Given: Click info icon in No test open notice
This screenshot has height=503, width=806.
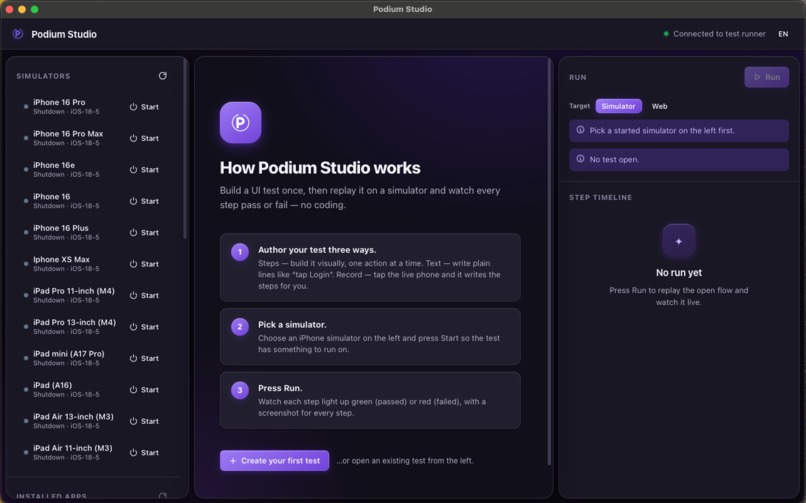Looking at the screenshot, I should [580, 159].
